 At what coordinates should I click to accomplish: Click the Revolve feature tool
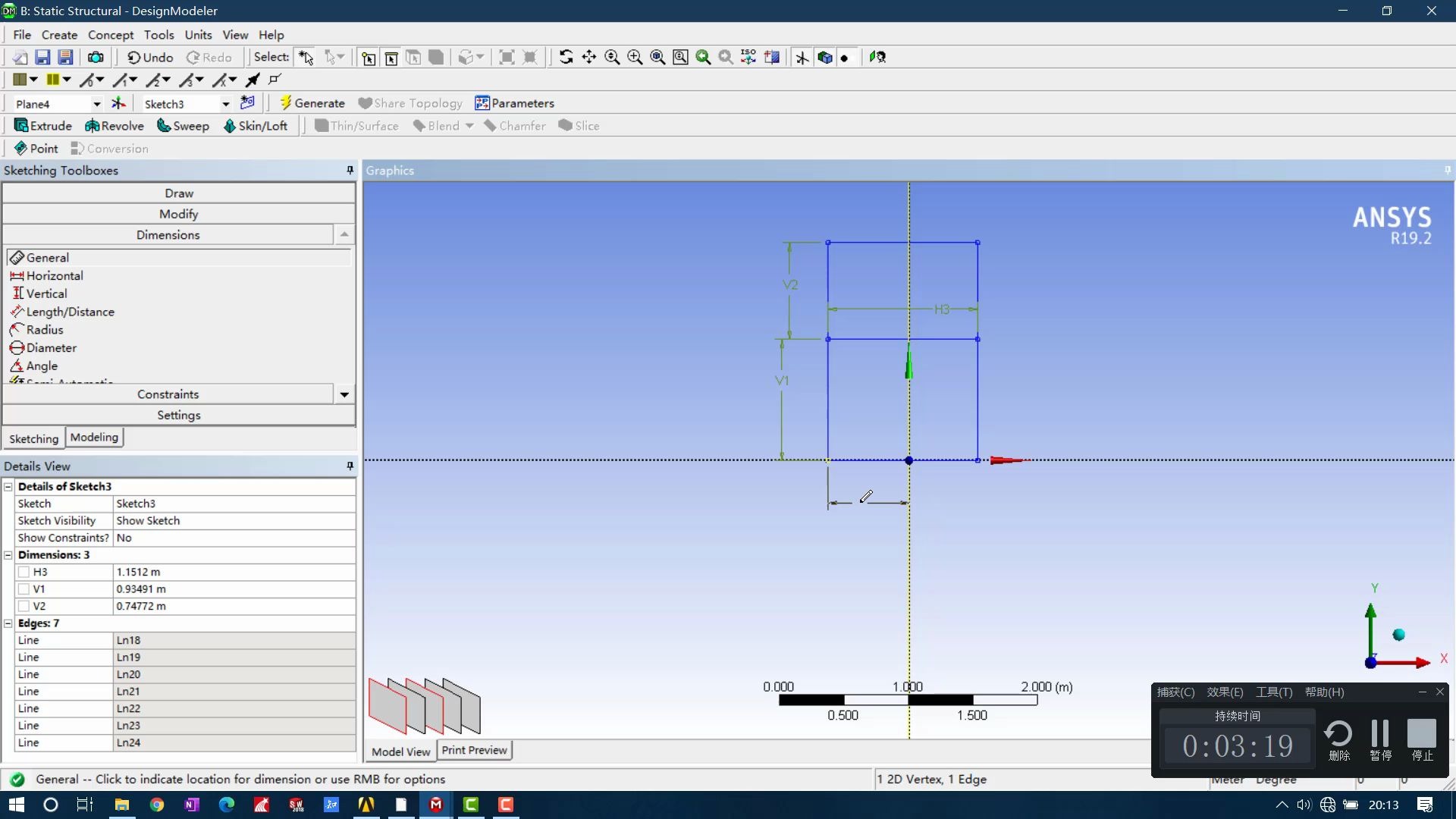tap(115, 126)
